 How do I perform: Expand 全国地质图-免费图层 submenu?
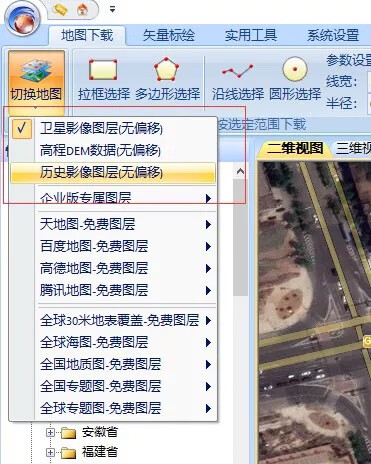(113, 364)
